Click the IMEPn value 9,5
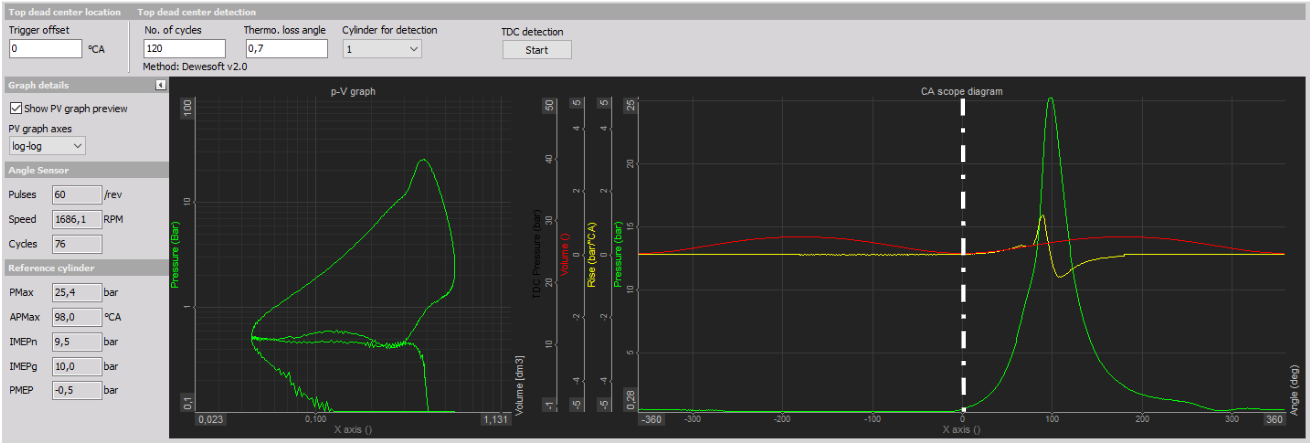1310x447 pixels. tap(77, 341)
